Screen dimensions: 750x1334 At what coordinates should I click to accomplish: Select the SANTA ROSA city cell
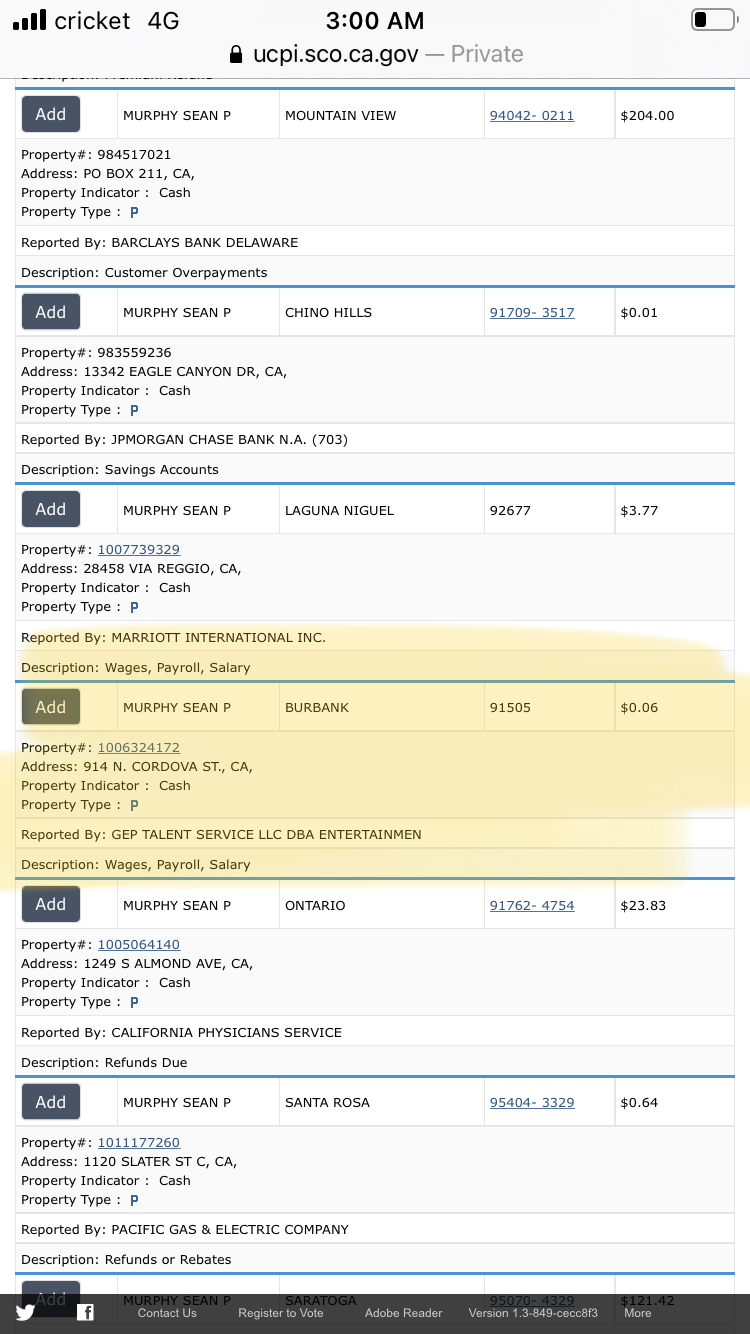(x=381, y=1102)
